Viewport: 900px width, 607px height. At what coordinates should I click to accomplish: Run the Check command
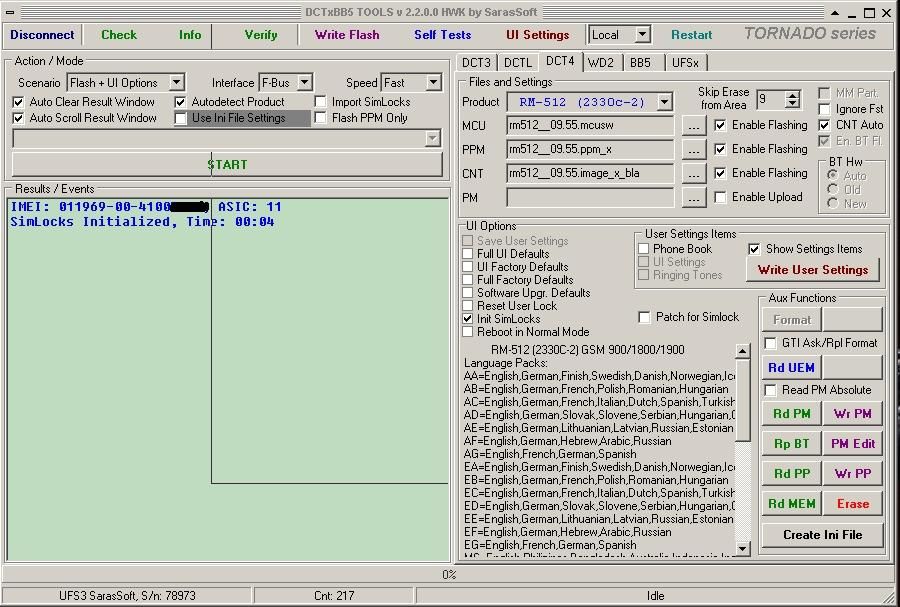point(119,35)
